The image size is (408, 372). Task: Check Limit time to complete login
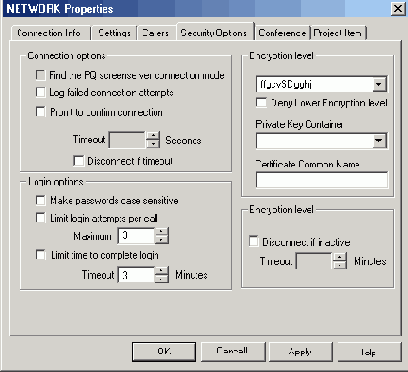coord(40,255)
